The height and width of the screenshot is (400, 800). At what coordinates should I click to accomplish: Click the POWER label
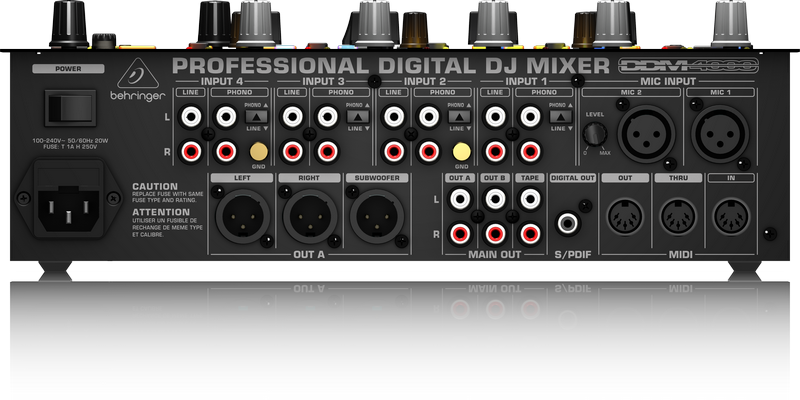point(68,69)
